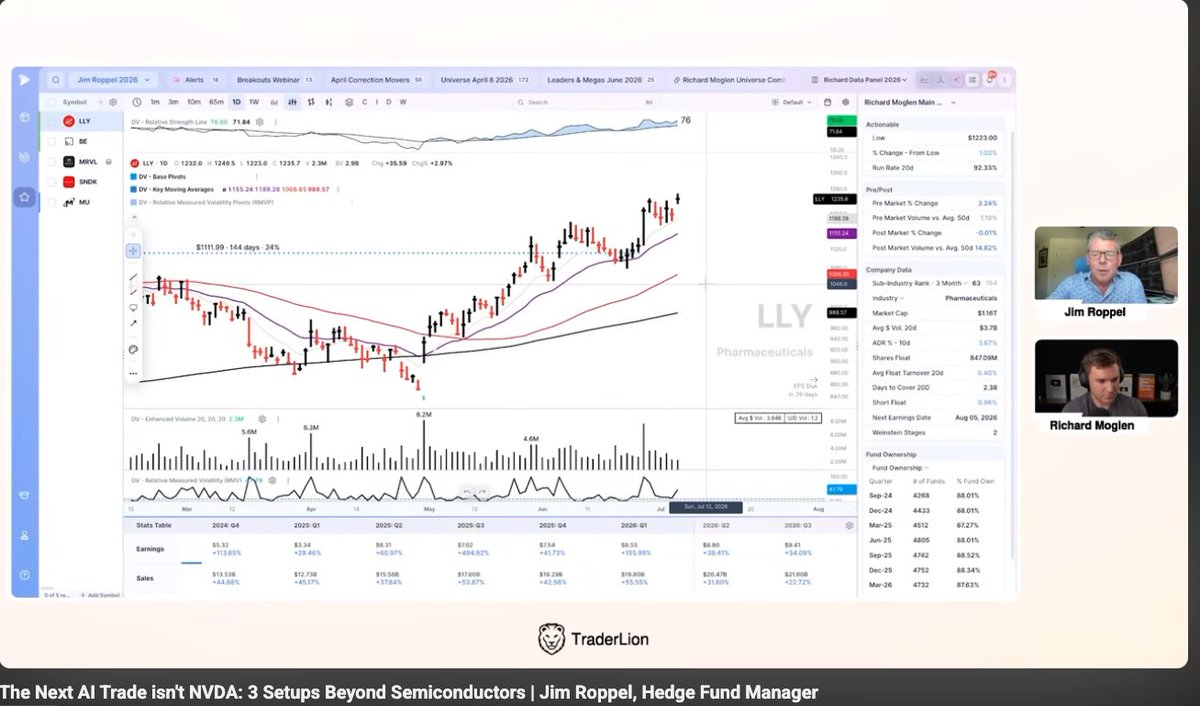Open the Breakouts Webinar tab
1200x706 pixels.
click(x=274, y=80)
